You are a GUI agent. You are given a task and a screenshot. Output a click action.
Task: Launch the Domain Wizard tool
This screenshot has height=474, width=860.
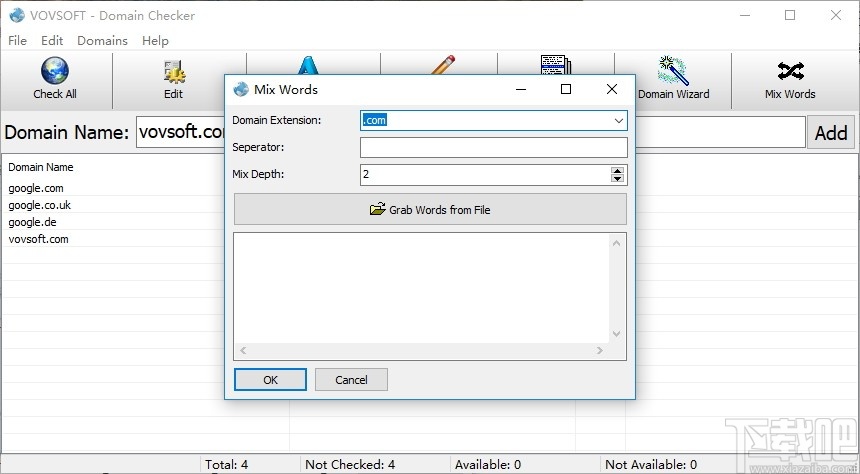coord(673,80)
